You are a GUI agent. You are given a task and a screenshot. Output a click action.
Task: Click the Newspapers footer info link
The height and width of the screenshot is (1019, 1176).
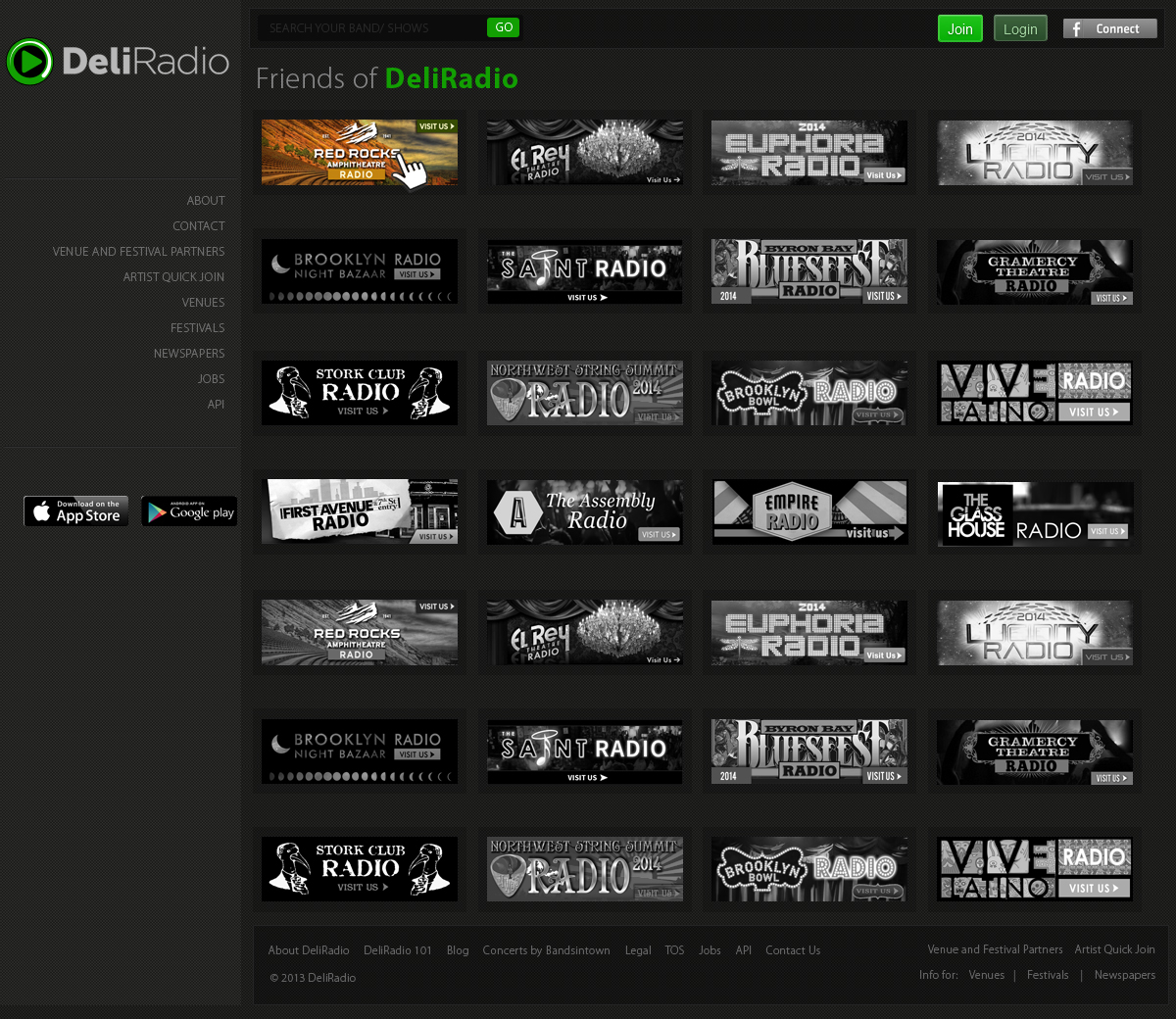(1125, 975)
